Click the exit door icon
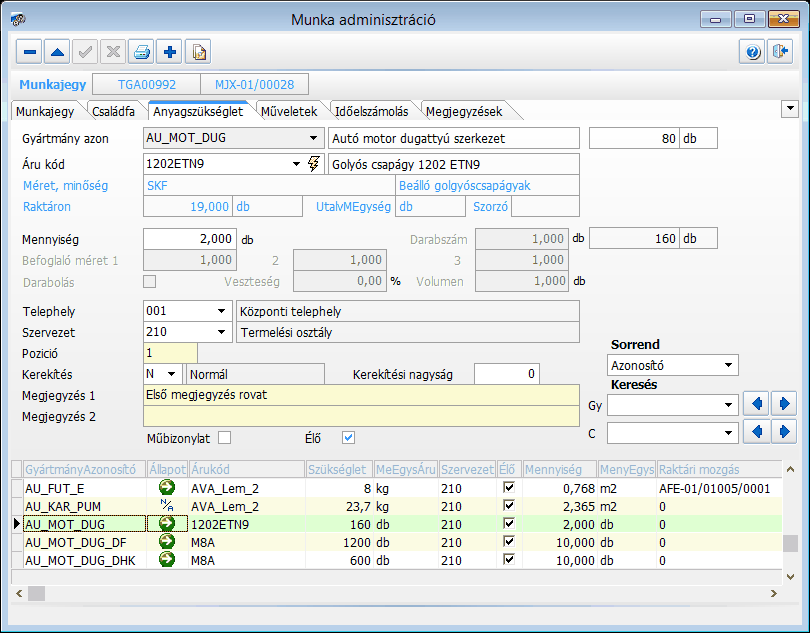810x633 pixels. click(x=780, y=52)
